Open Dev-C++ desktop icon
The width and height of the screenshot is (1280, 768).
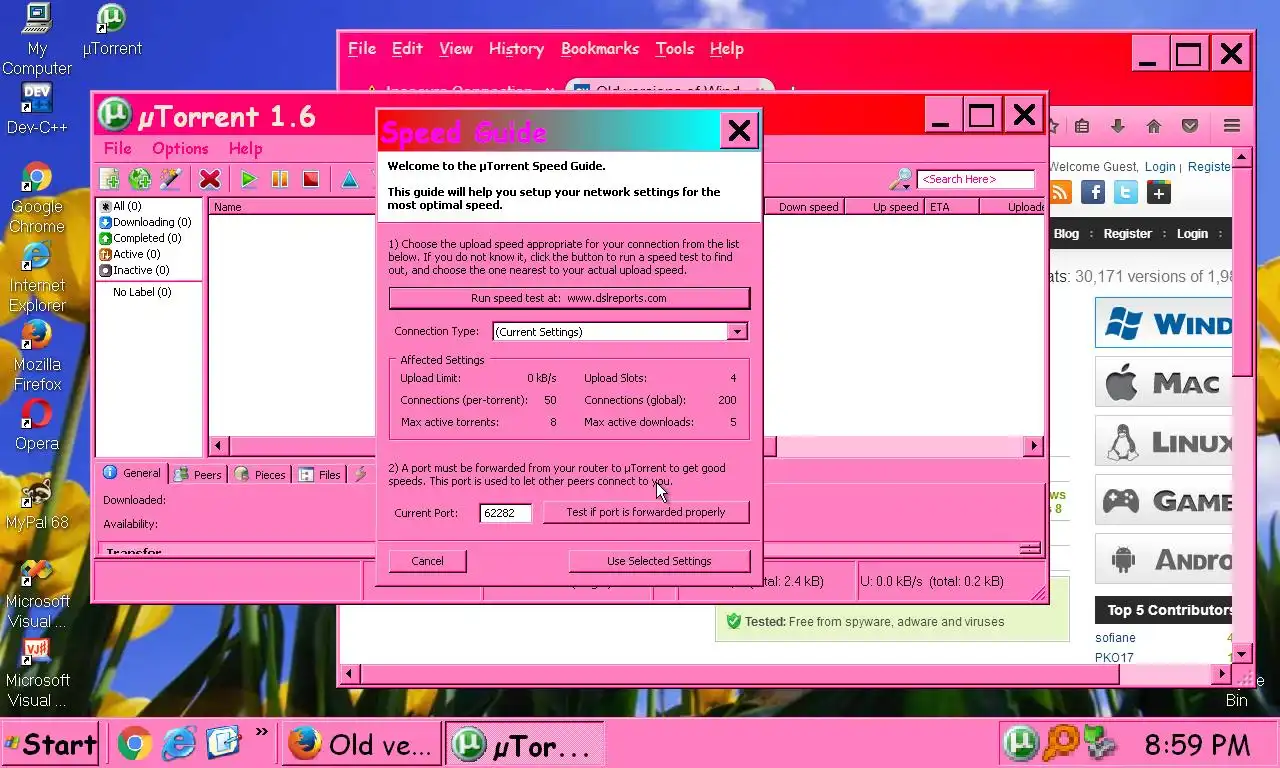(37, 108)
